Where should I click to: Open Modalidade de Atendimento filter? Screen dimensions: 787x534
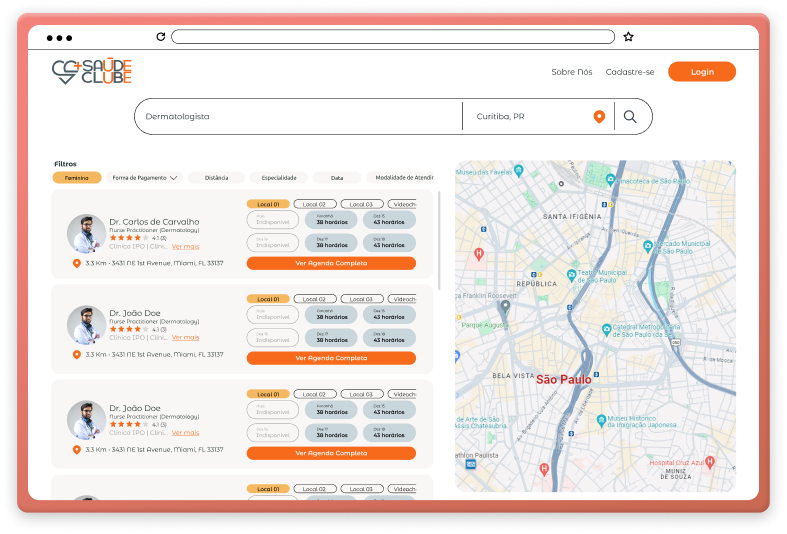400,178
